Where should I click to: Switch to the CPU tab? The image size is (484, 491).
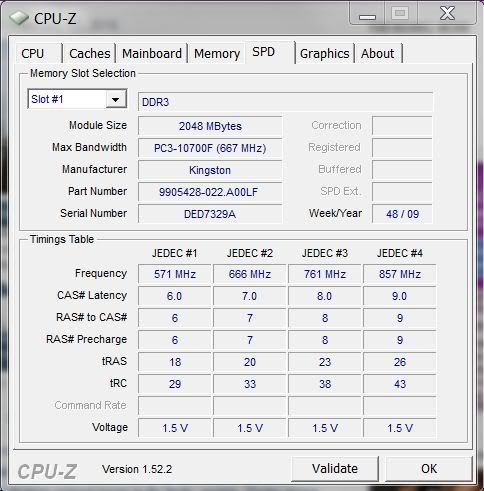click(x=38, y=53)
